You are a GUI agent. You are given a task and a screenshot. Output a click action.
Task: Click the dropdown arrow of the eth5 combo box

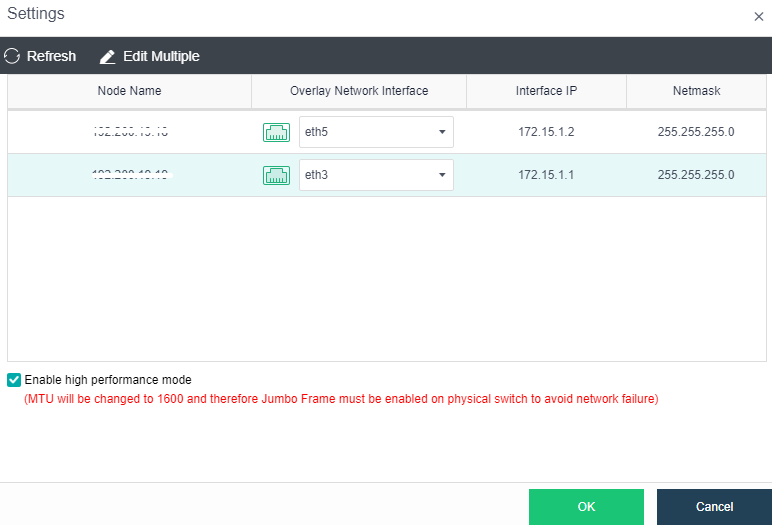[x=441, y=132]
